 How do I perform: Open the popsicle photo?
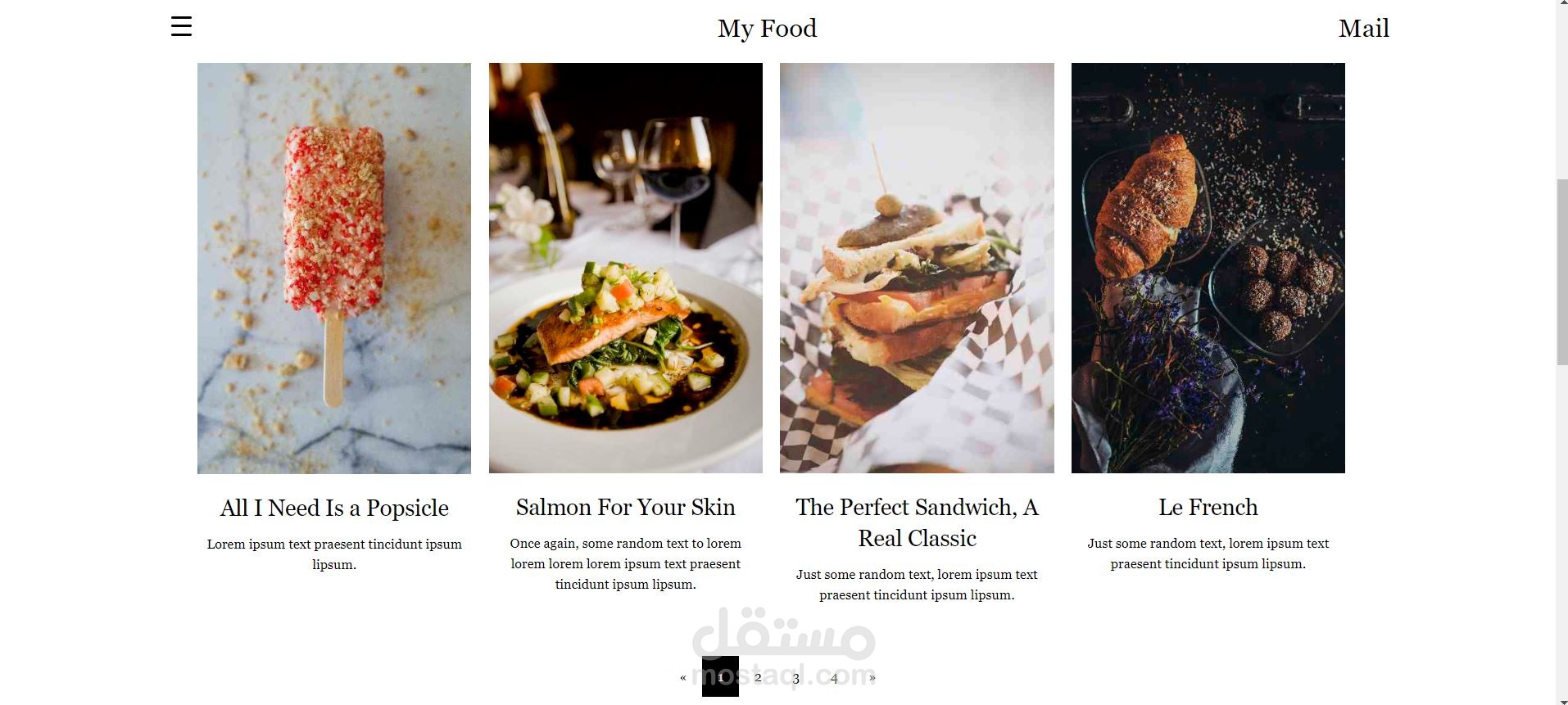pos(334,268)
